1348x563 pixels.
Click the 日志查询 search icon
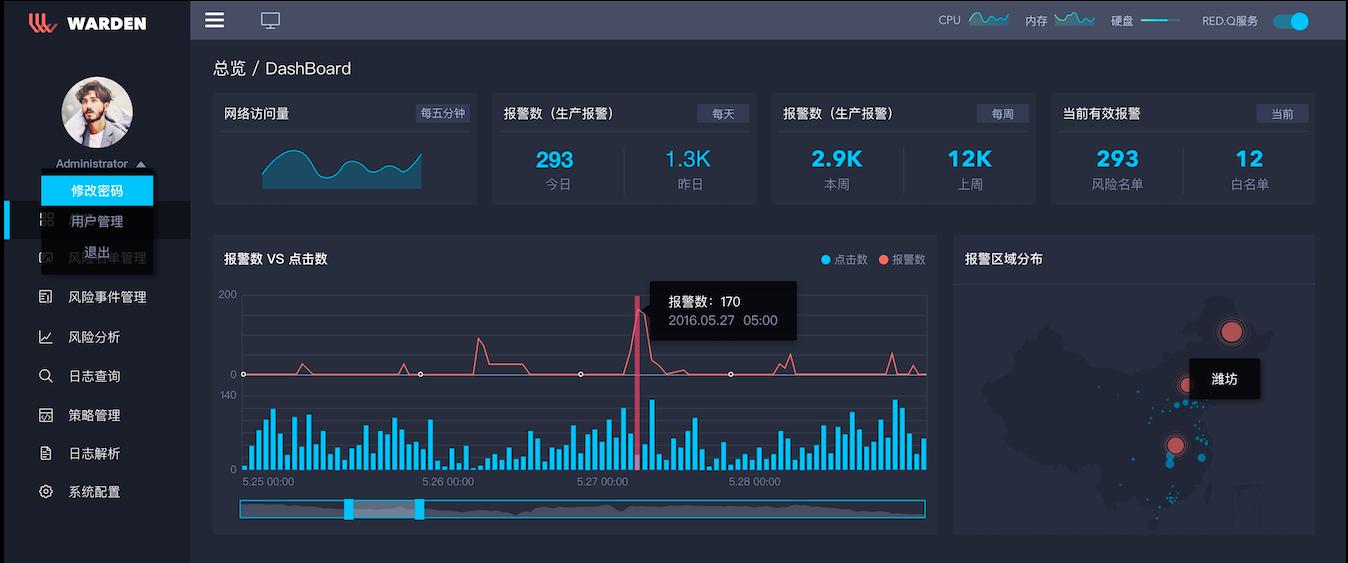pyautogui.click(x=46, y=376)
